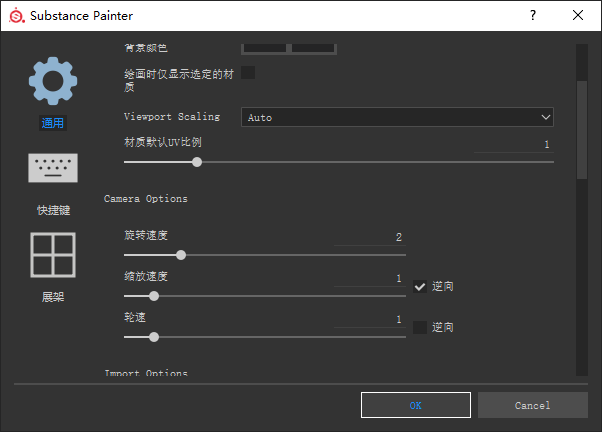Select the 快捷键 tab label
This screenshot has height=432, width=602.
point(52,210)
